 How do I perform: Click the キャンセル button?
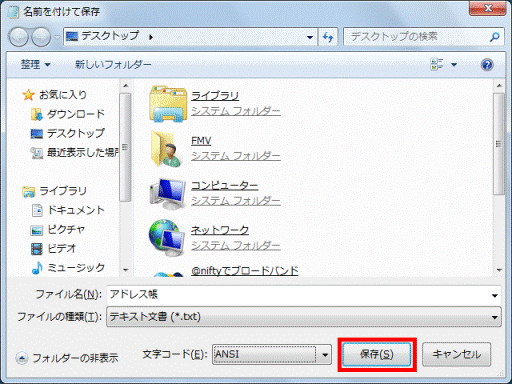(456, 354)
